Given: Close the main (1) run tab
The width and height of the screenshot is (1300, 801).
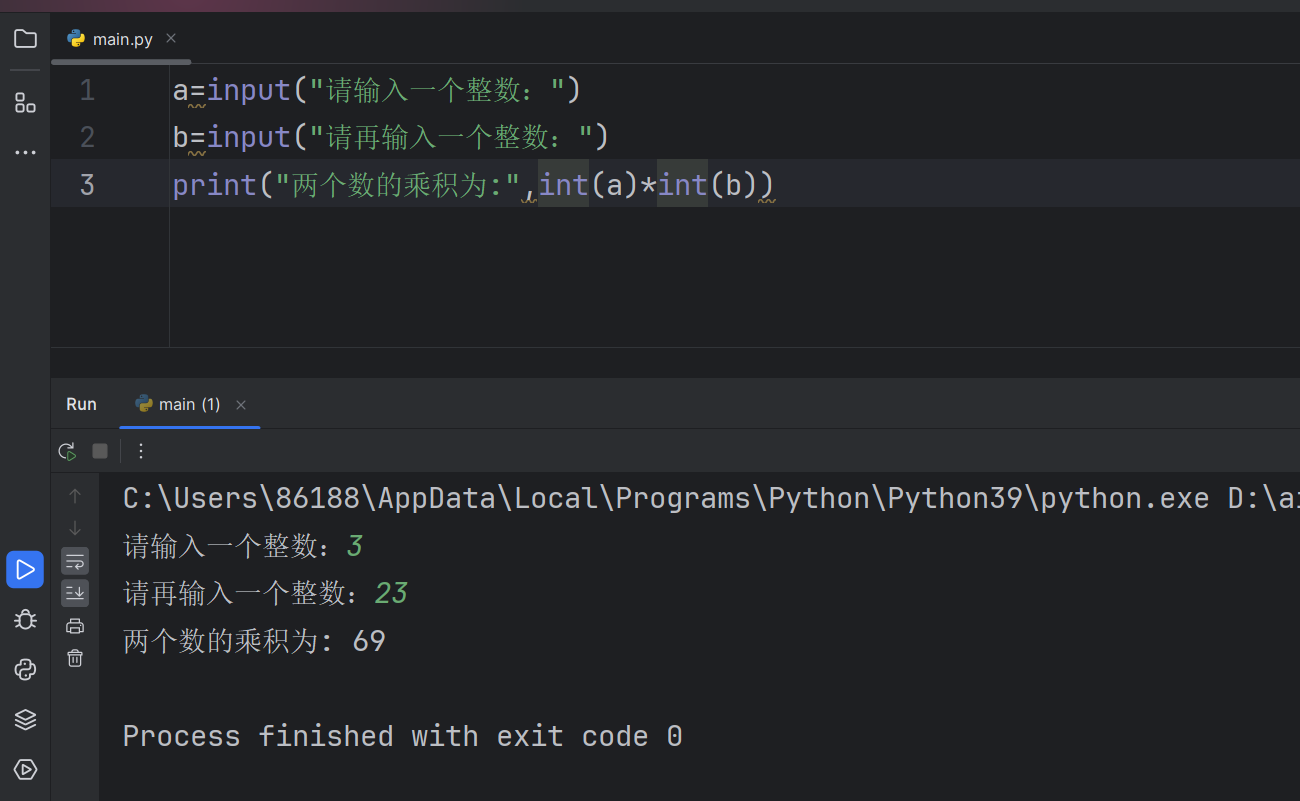Looking at the screenshot, I should (x=241, y=405).
